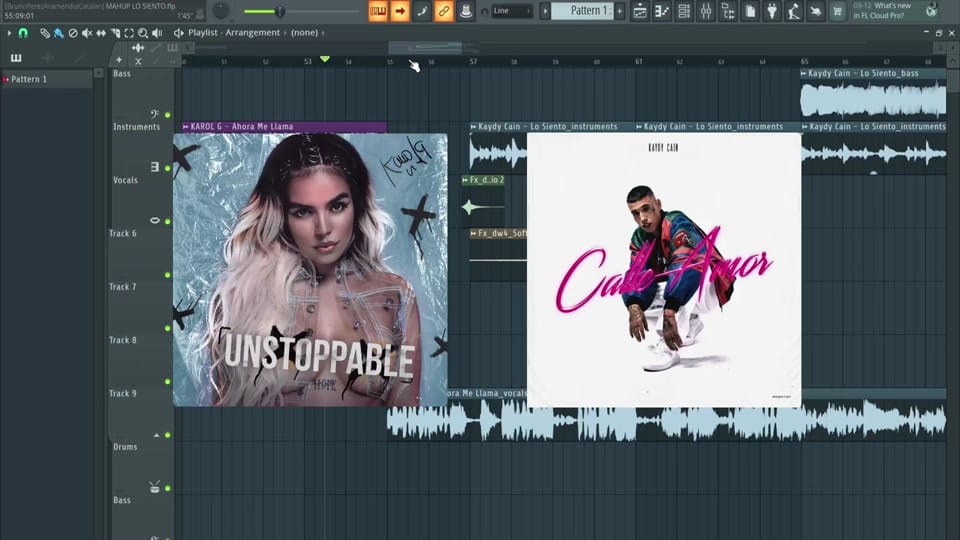
Task: Open the '(none)' pattern breadcrumb
Action: [x=304, y=32]
